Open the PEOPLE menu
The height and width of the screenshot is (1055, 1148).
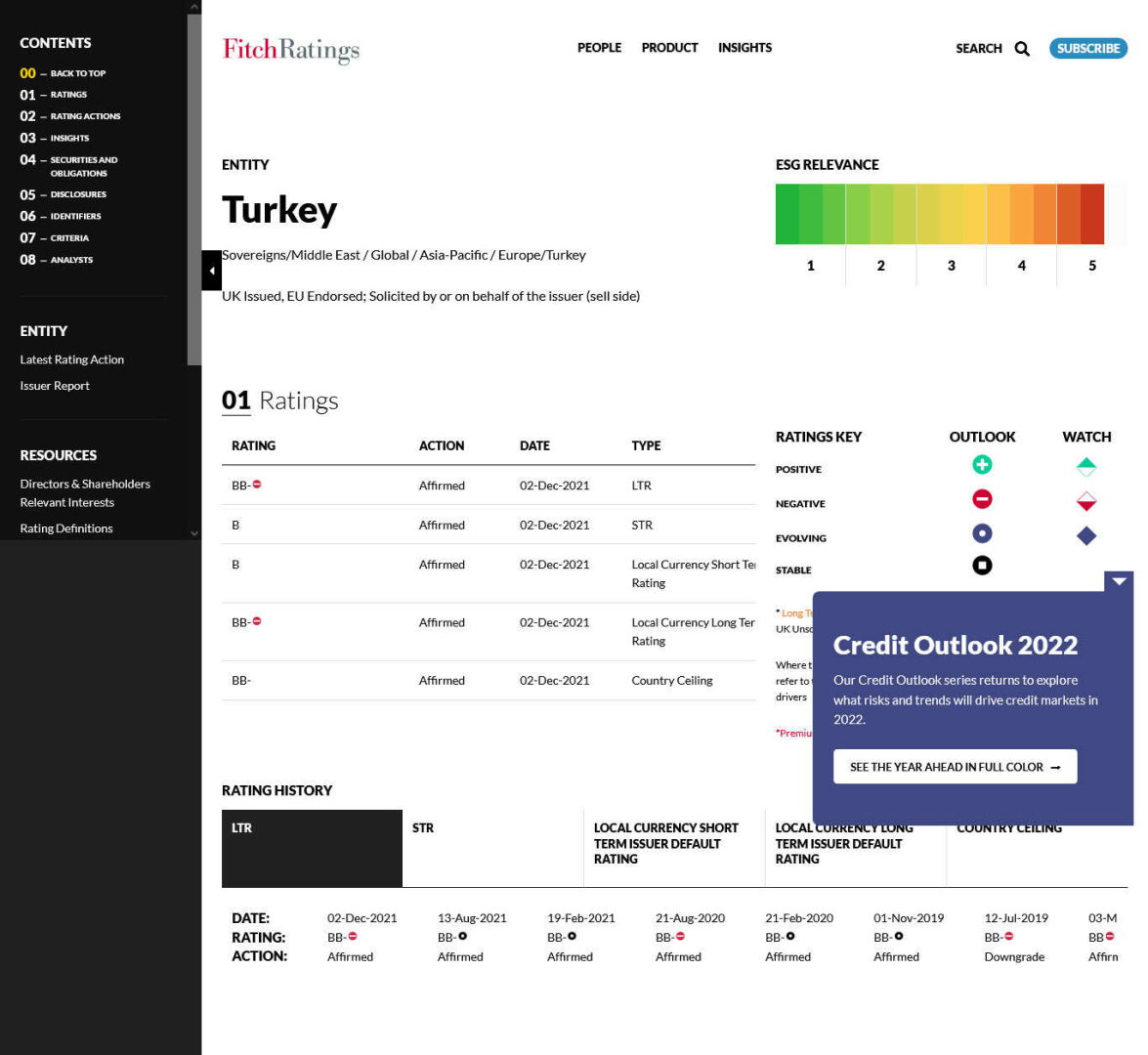click(x=599, y=48)
